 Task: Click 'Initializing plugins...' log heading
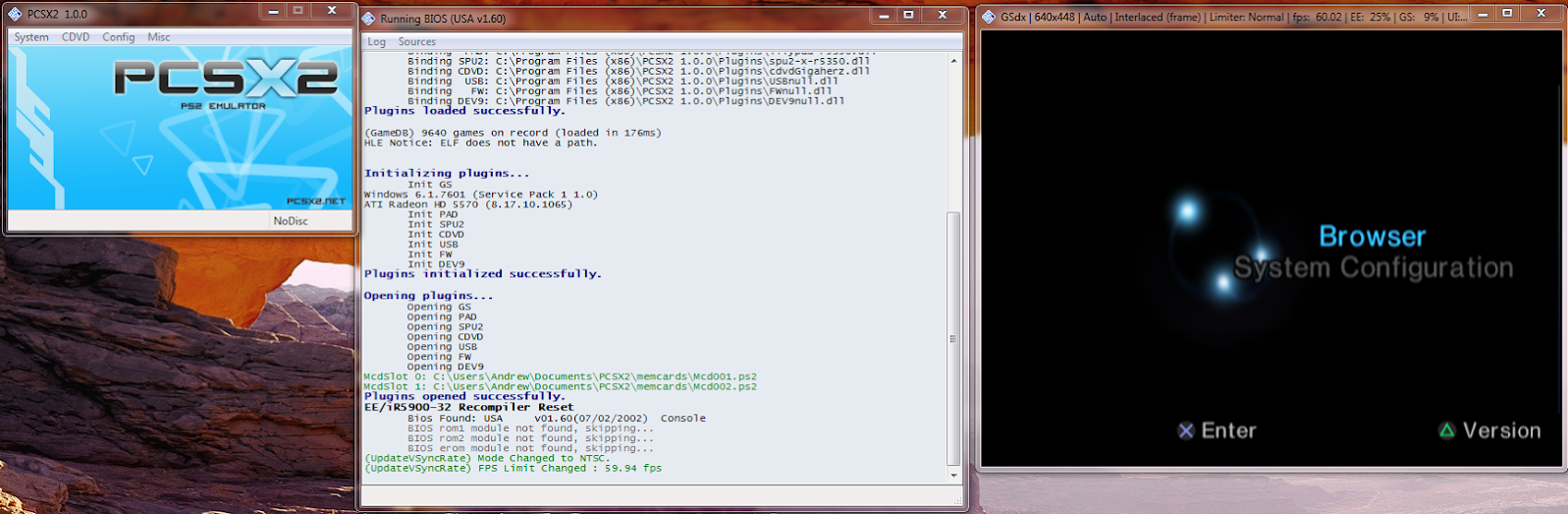click(447, 173)
